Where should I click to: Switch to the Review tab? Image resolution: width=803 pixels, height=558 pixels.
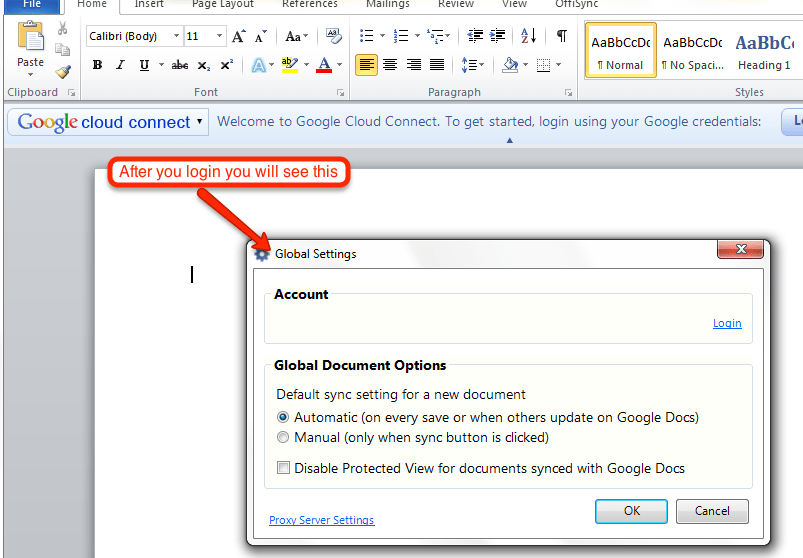pos(456,4)
